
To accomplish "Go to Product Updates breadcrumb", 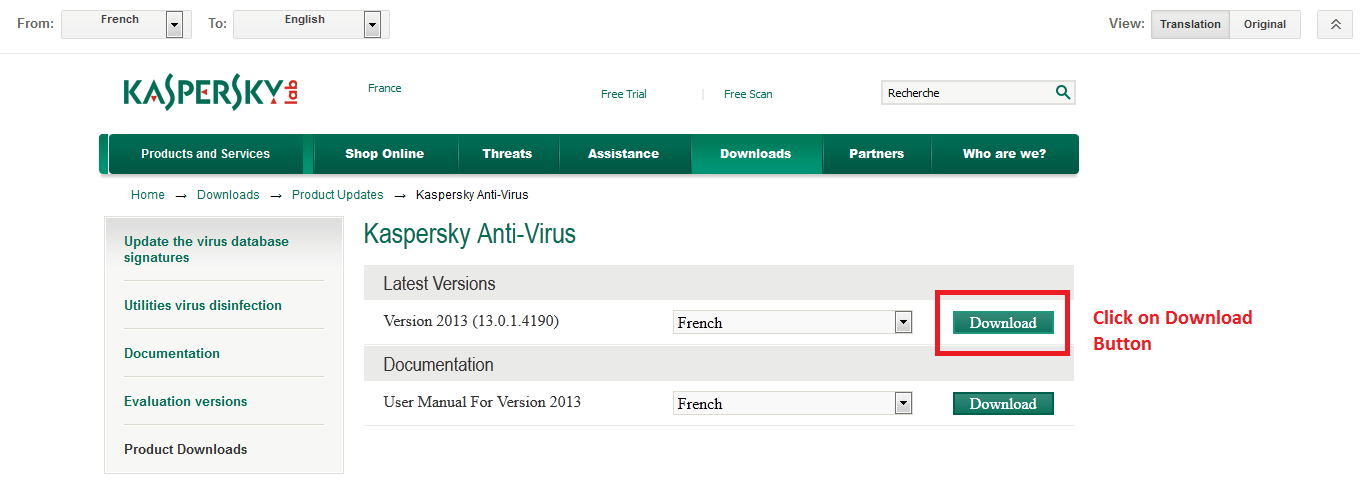I will point(337,195).
